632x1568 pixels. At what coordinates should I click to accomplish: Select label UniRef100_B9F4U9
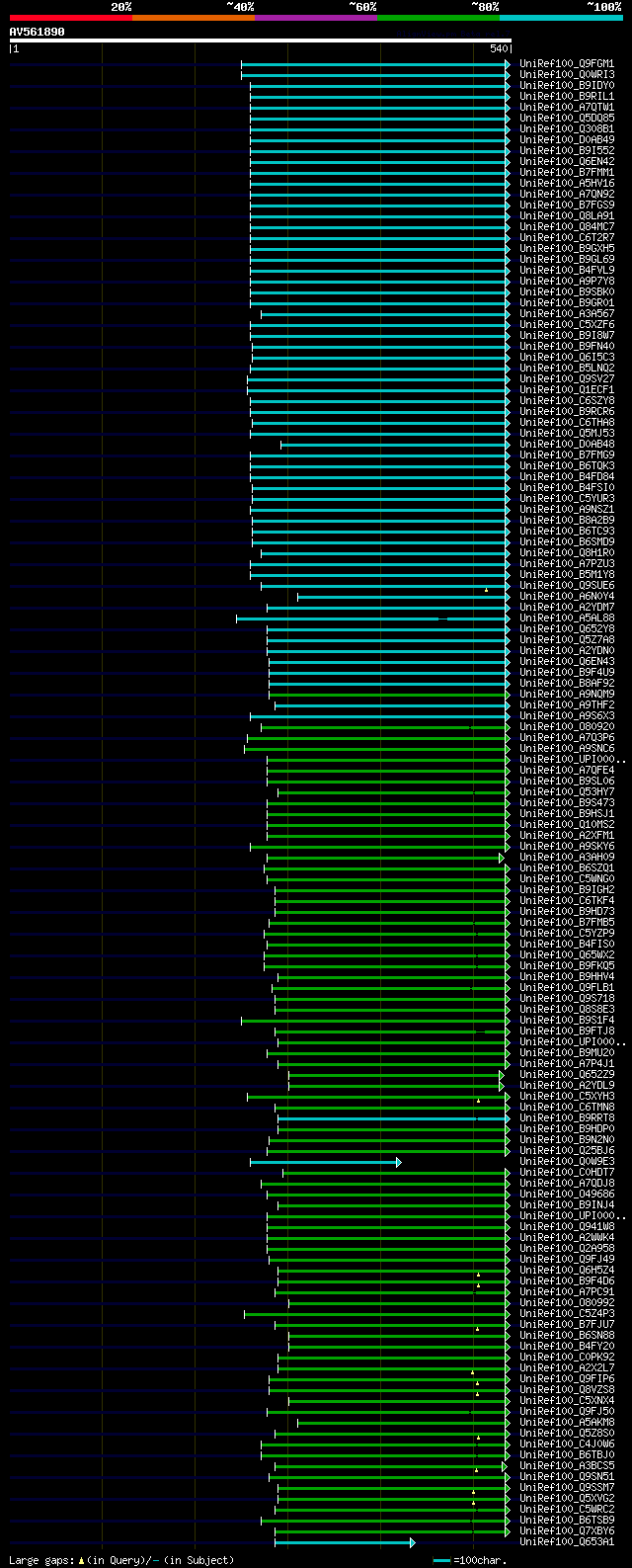click(567, 673)
